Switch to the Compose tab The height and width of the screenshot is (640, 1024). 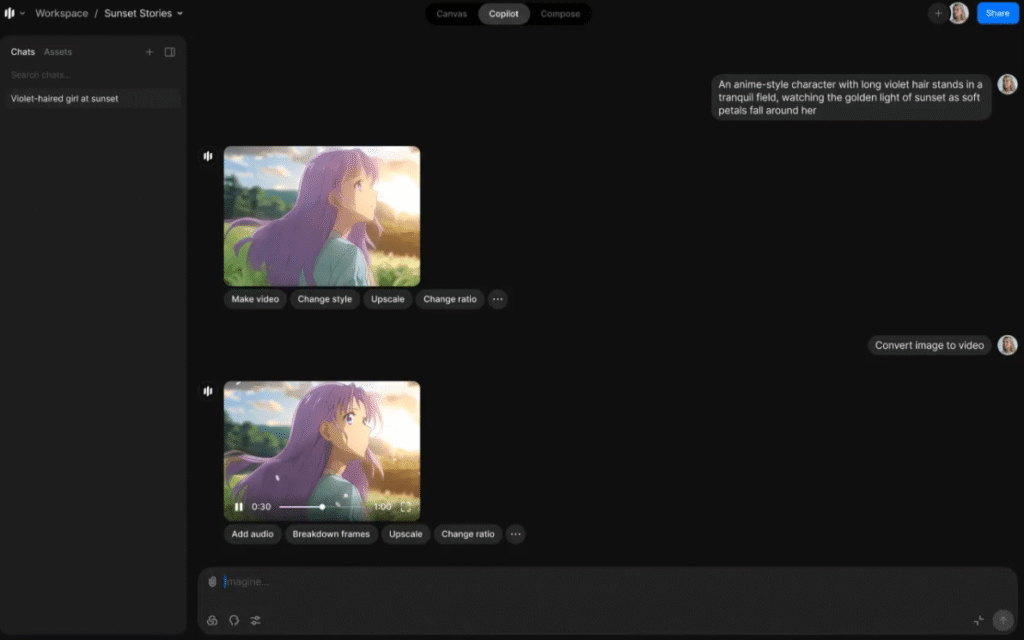point(559,13)
